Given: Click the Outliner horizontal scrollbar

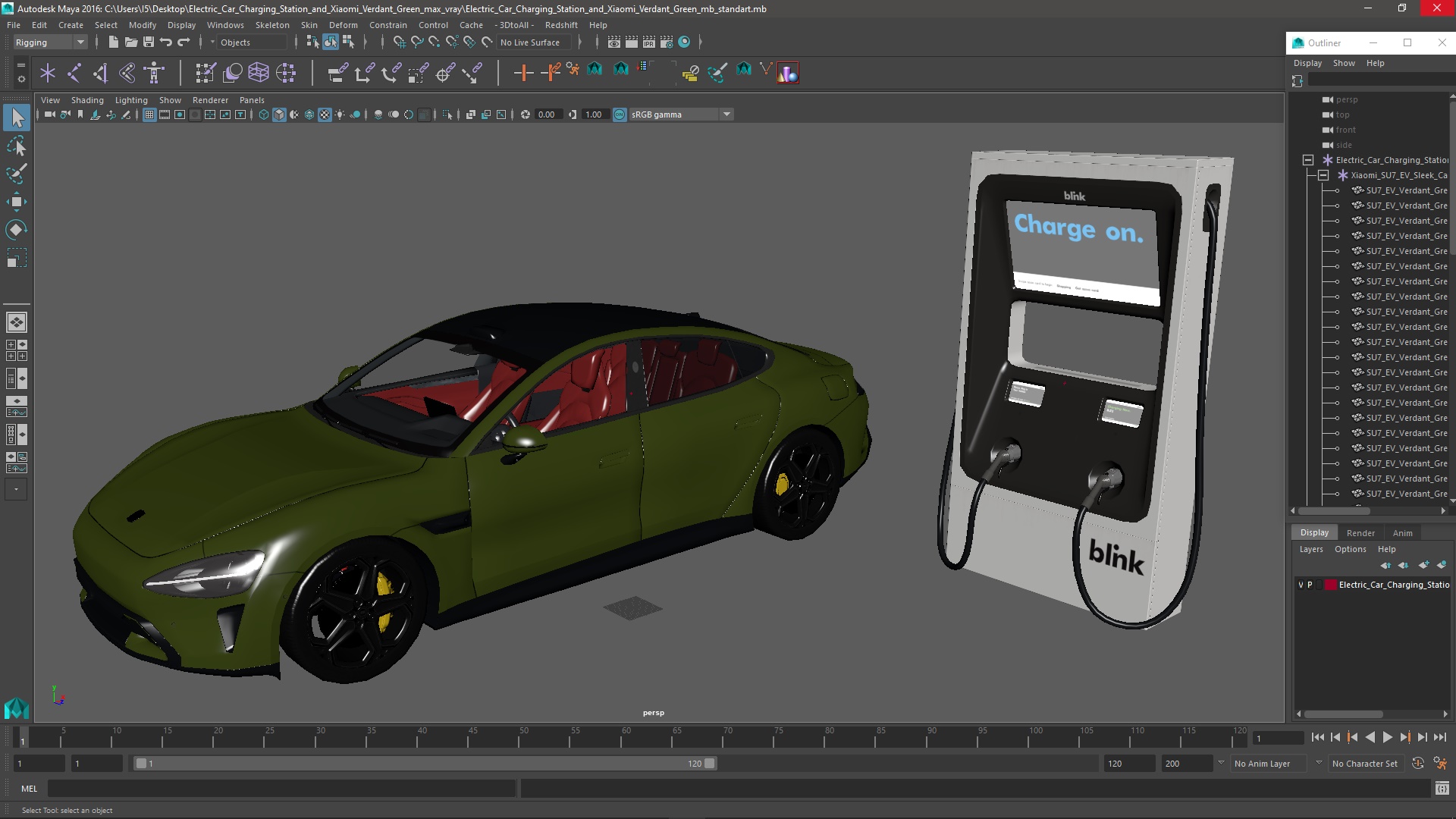Looking at the screenshot, I should [x=1333, y=511].
